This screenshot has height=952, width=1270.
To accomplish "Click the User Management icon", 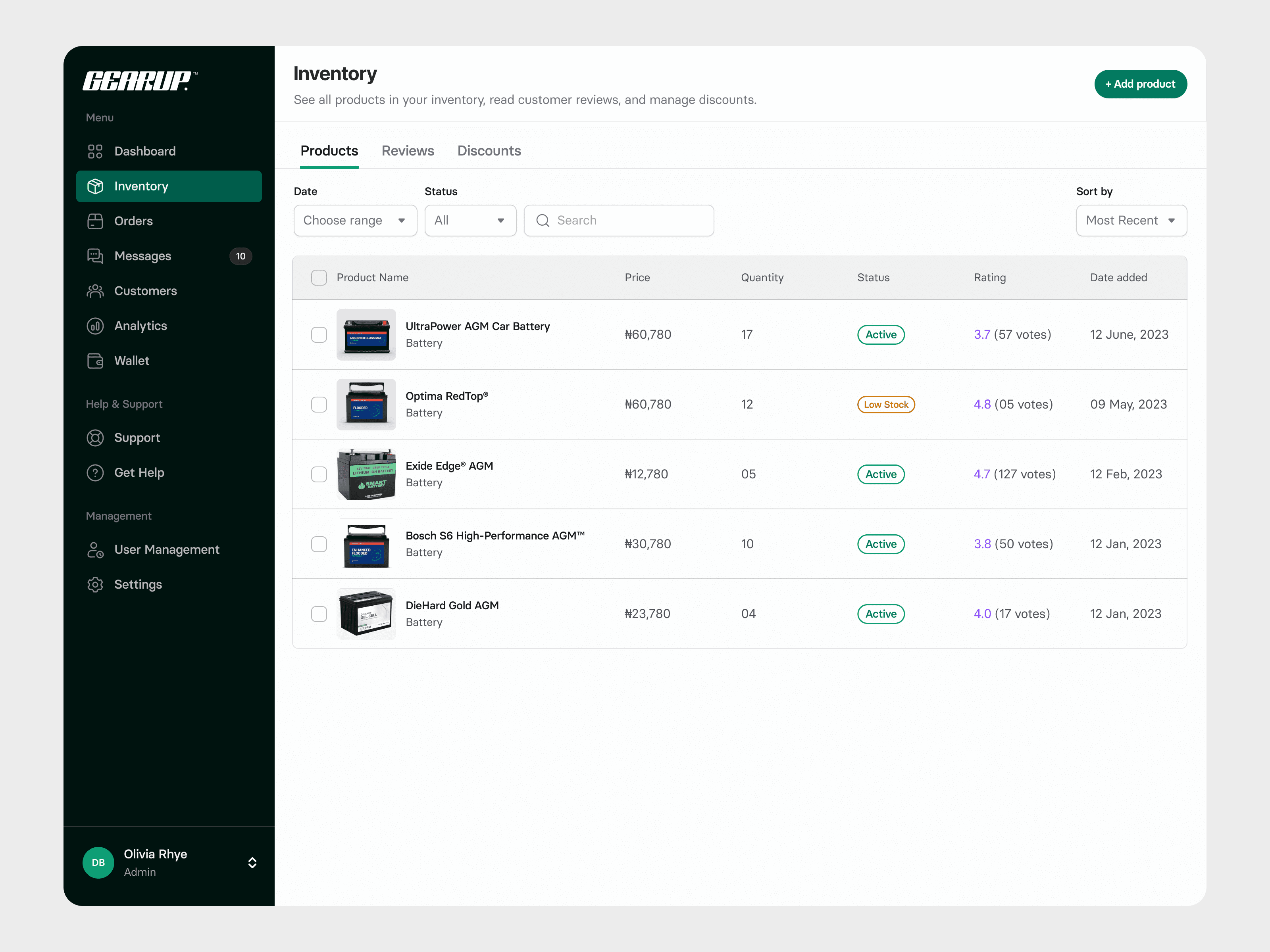I will pyautogui.click(x=95, y=550).
